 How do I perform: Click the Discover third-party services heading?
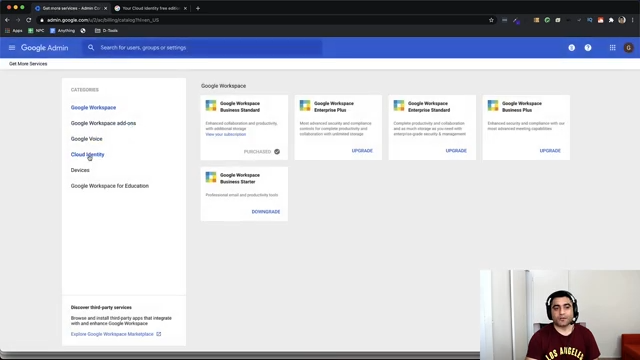pyautogui.click(x=101, y=307)
